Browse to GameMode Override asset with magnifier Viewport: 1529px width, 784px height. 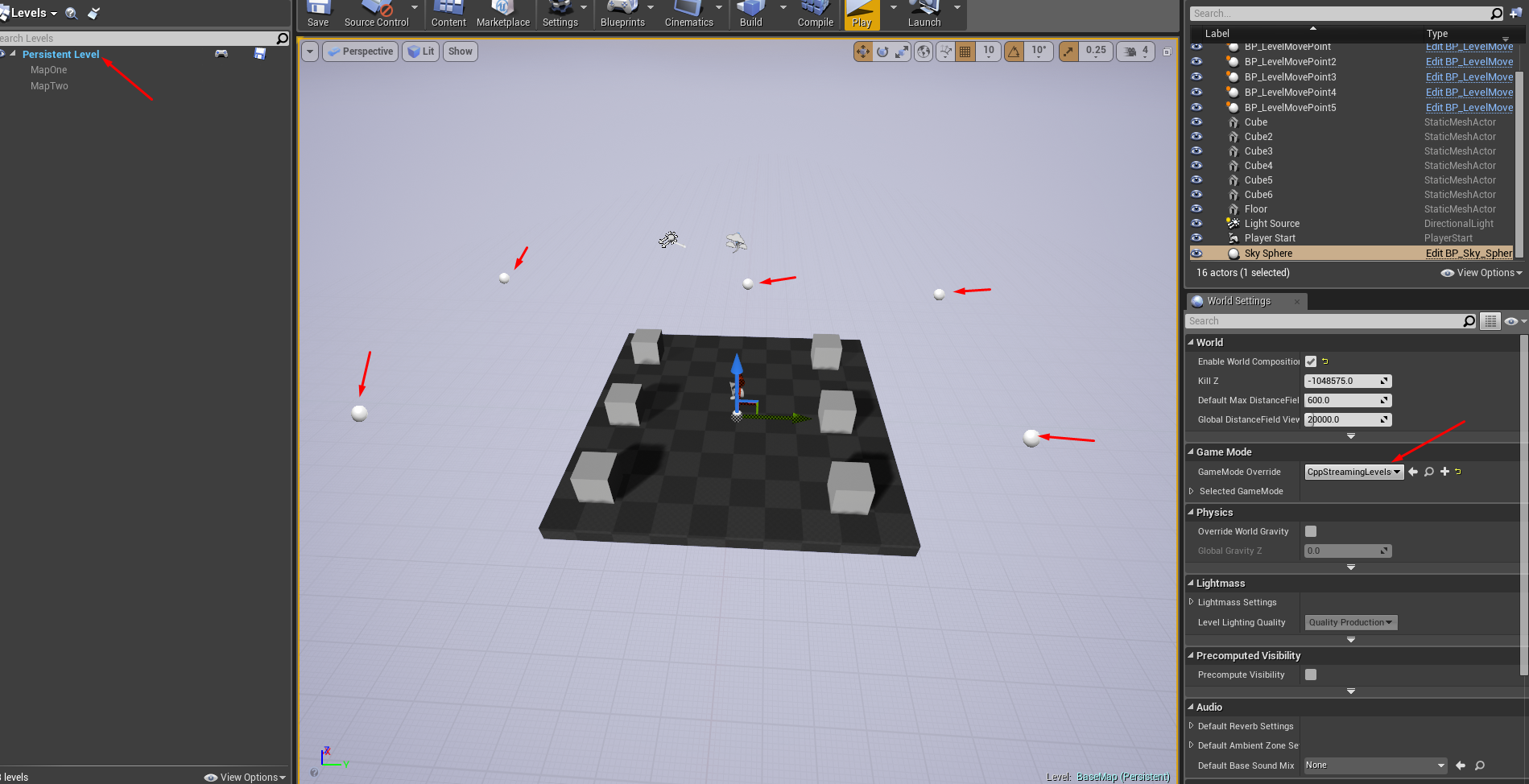[x=1428, y=472]
